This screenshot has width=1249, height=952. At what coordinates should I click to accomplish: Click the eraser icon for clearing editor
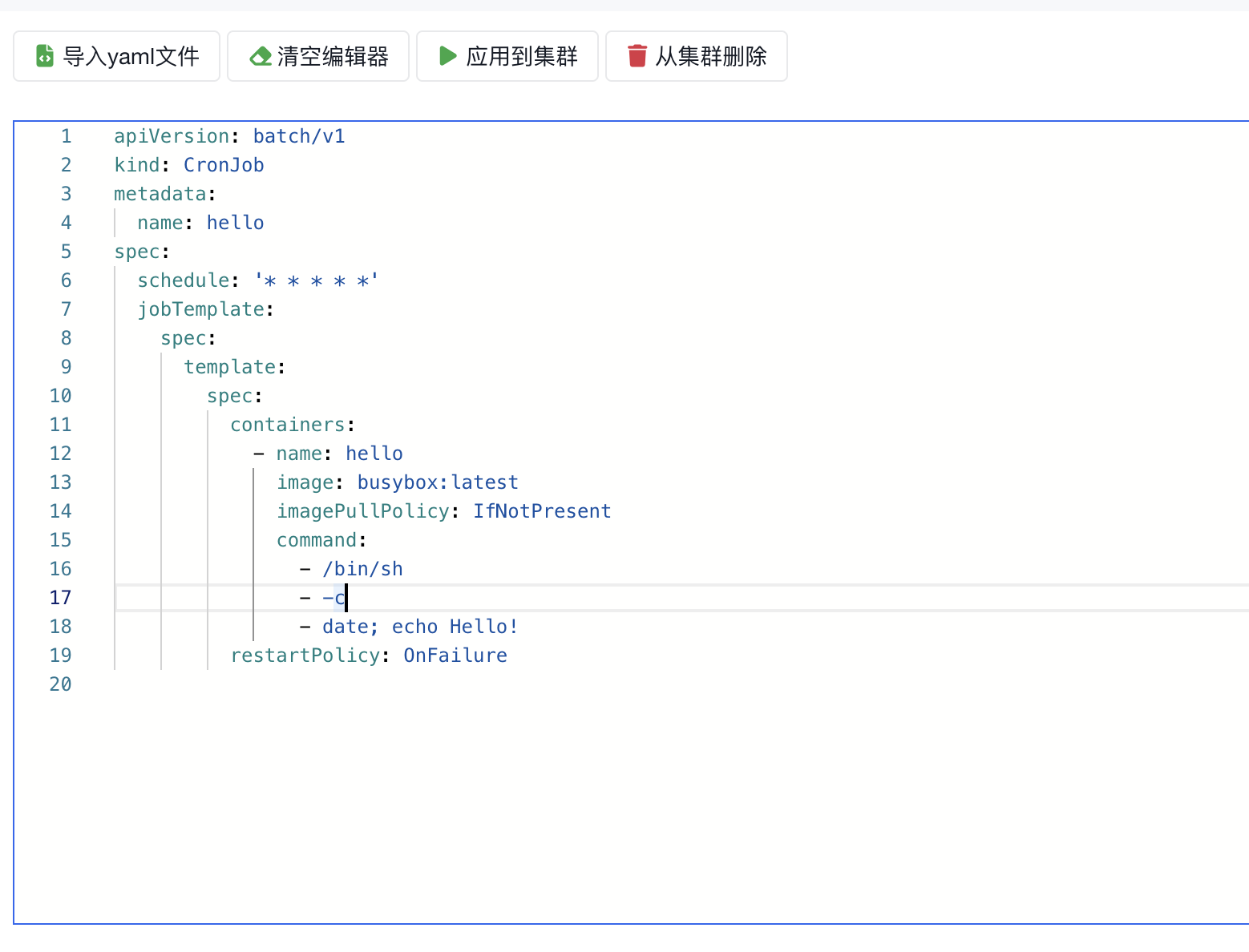tap(261, 56)
